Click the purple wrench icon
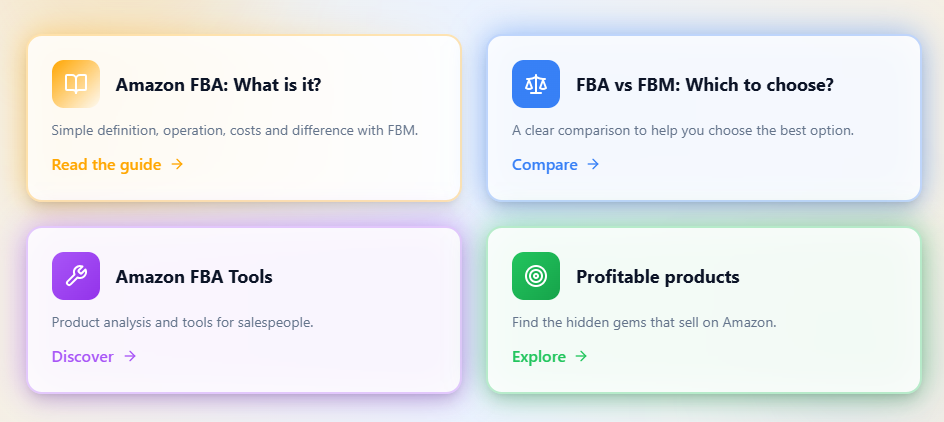Screen dimensions: 944x422 tap(76, 276)
